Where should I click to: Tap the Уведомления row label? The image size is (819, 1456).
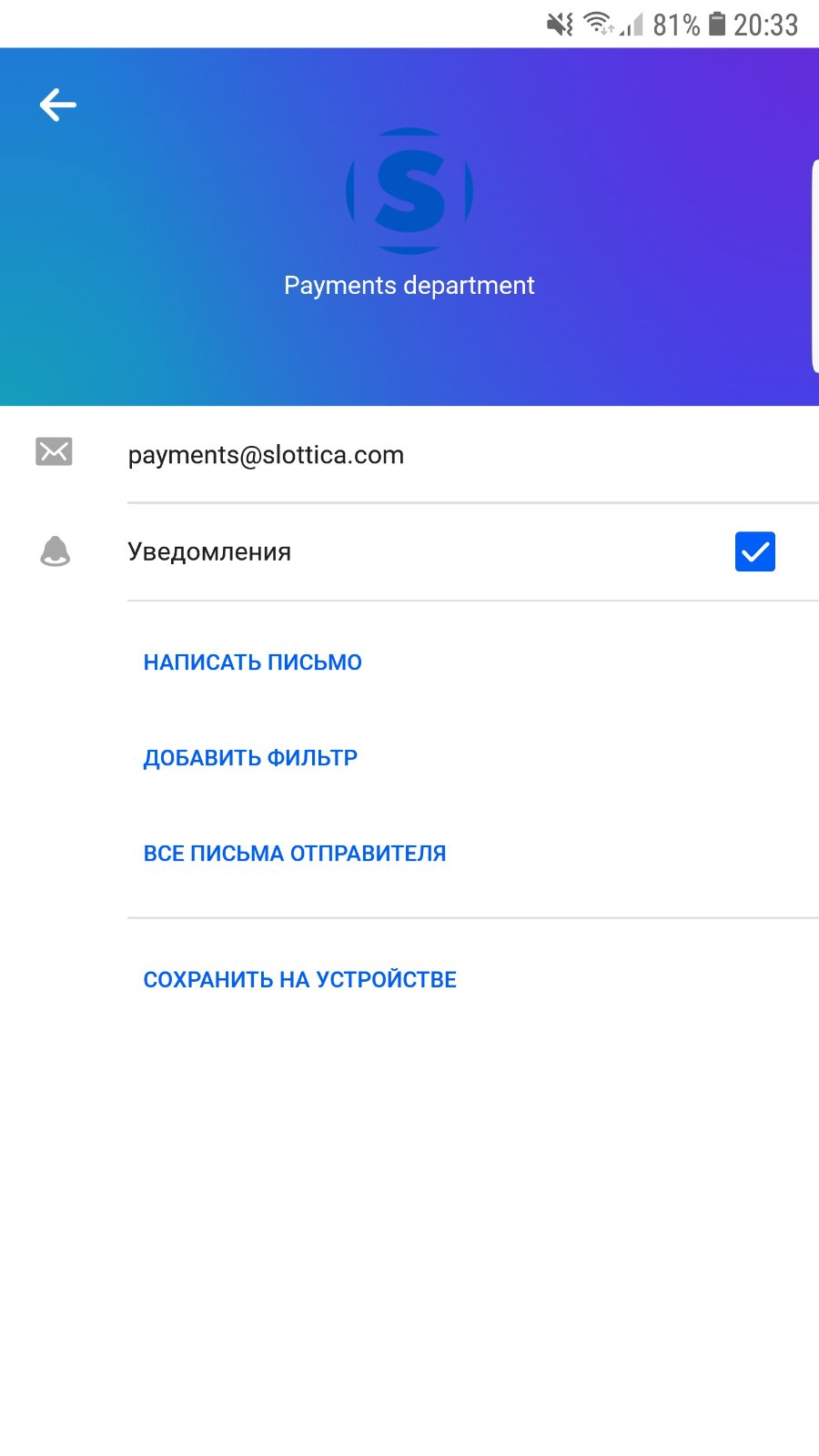point(209,551)
